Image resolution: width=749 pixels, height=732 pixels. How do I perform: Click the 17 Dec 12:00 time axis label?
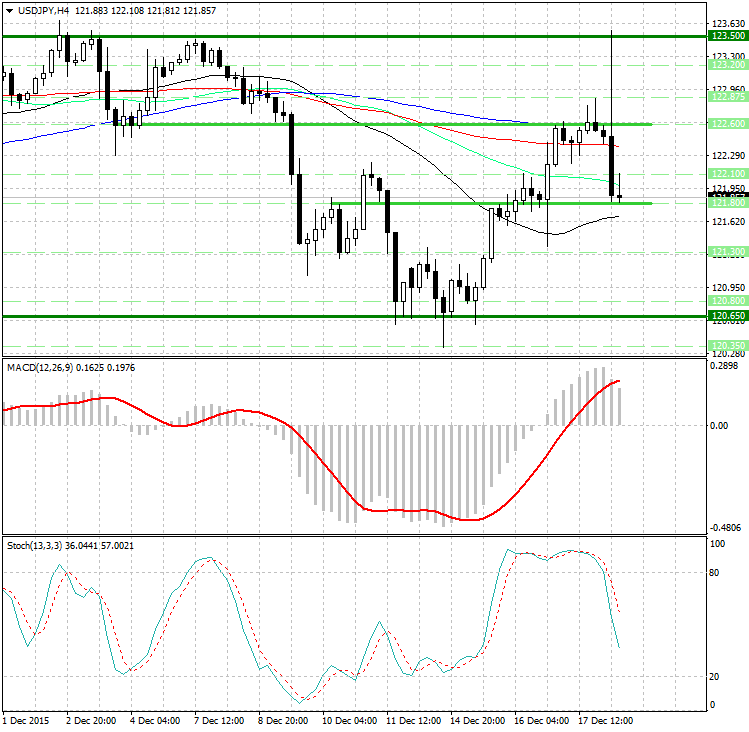tap(605, 721)
